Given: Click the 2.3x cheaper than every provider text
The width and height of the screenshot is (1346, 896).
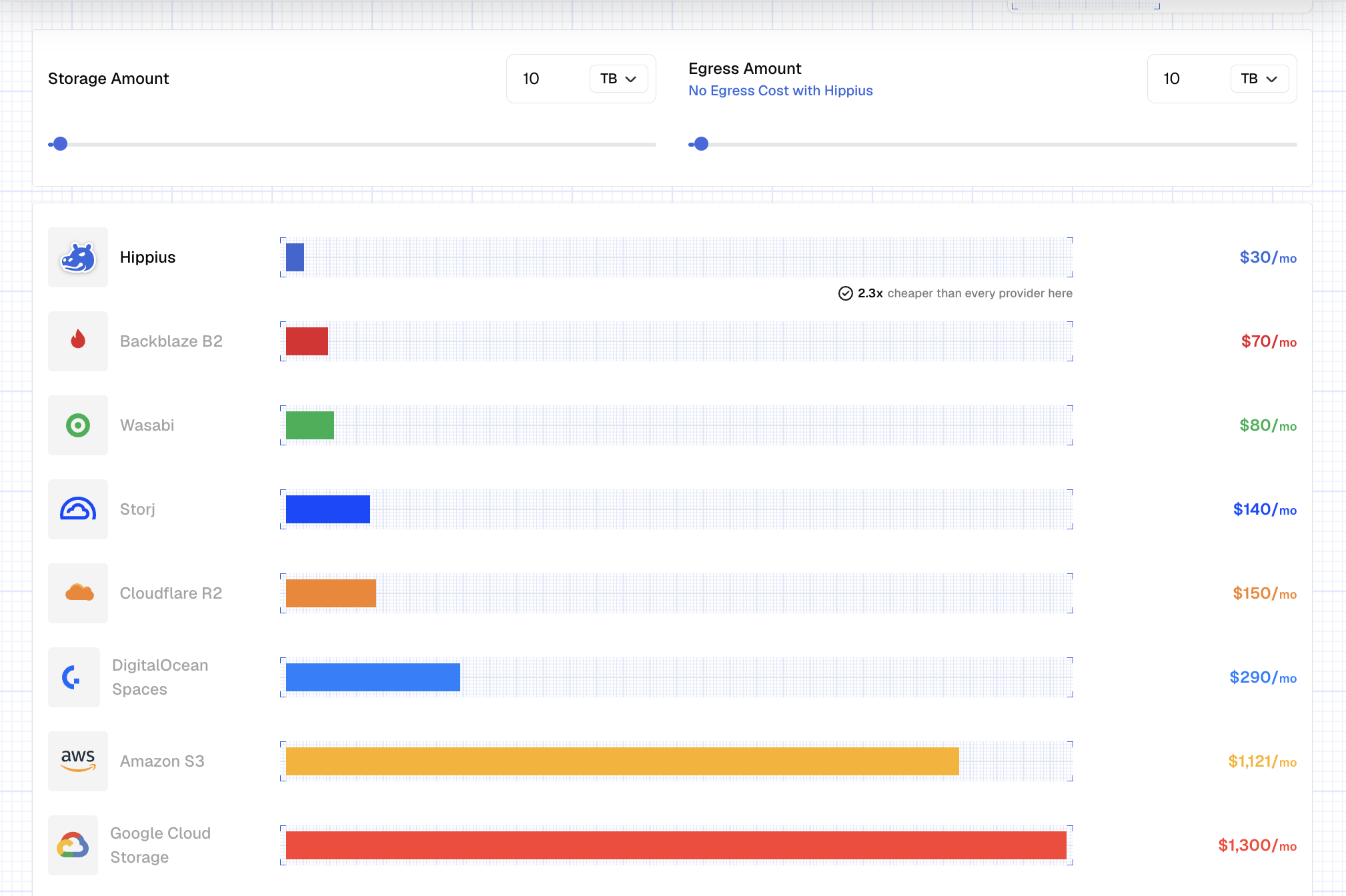Looking at the screenshot, I should tap(965, 293).
